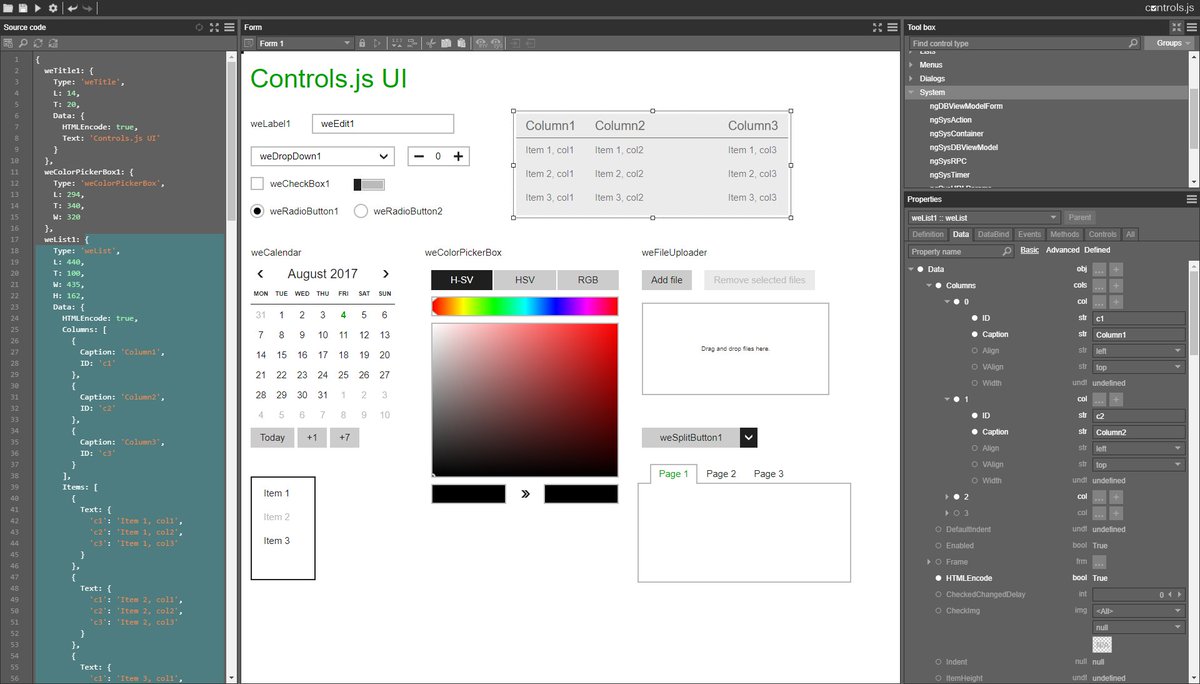The width and height of the screenshot is (1200, 684).
Task: Switch to the Methods properties tab
Action: click(1064, 234)
